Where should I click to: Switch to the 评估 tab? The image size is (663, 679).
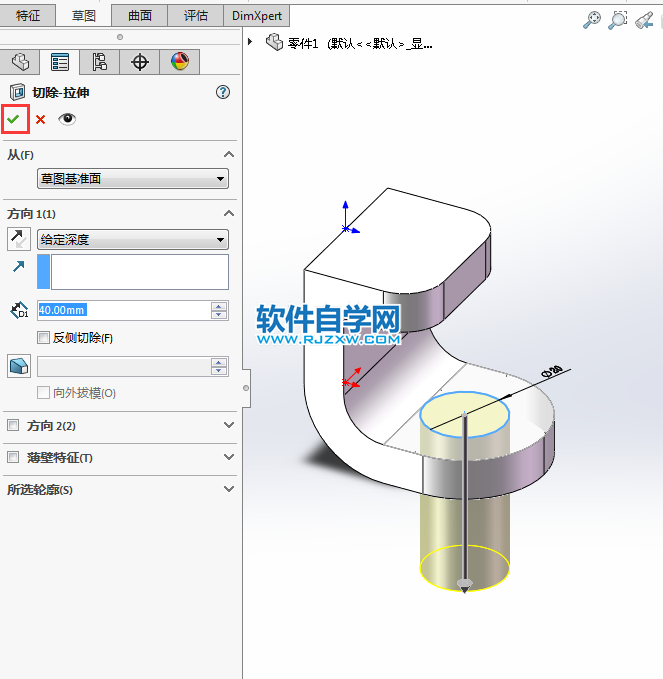[x=195, y=16]
